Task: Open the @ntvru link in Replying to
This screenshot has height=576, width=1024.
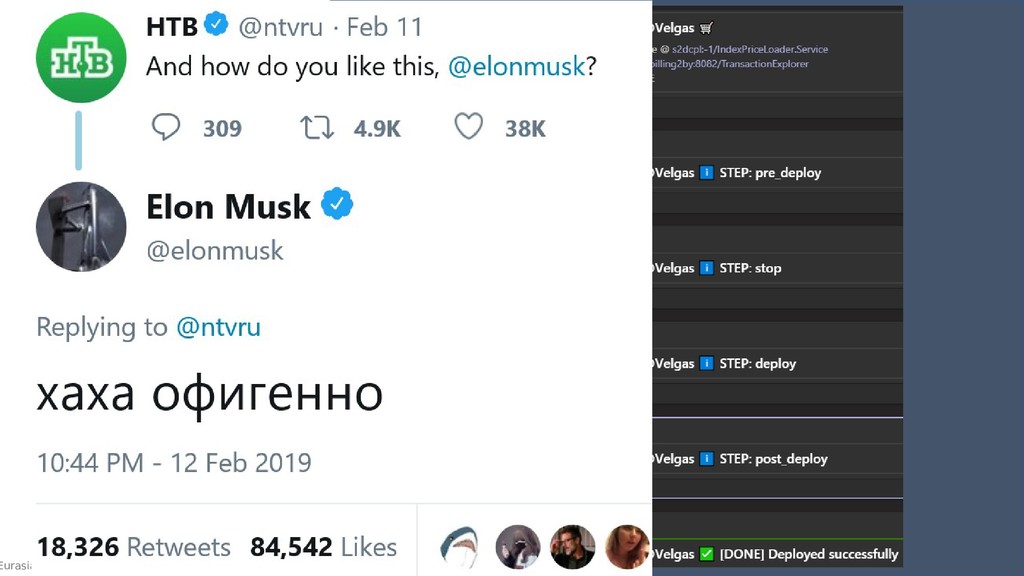Action: pyautogui.click(x=218, y=327)
